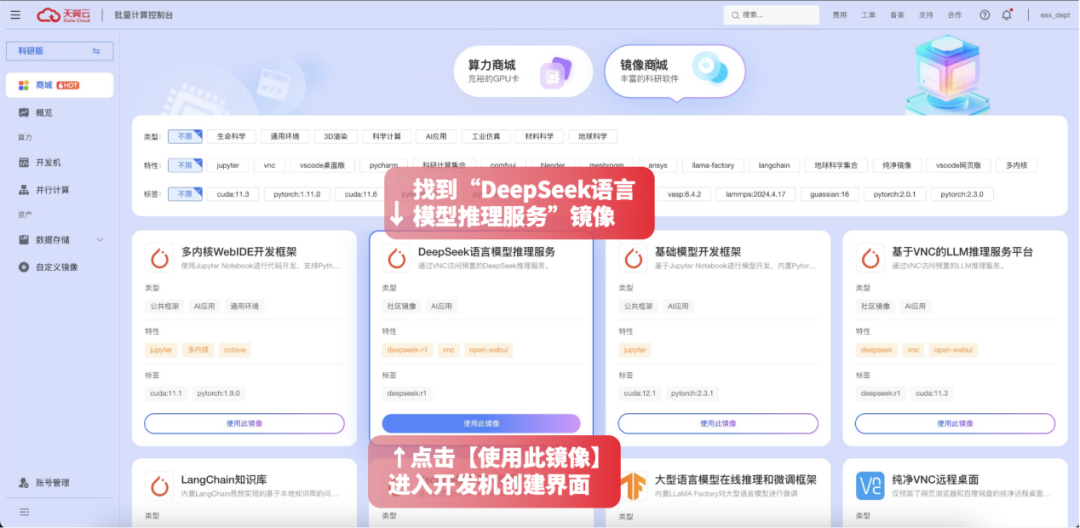Image resolution: width=1080 pixels, height=528 pixels.
Task: Click the 多内核WebIDE开发框架 card logo
Action: click(x=159, y=257)
